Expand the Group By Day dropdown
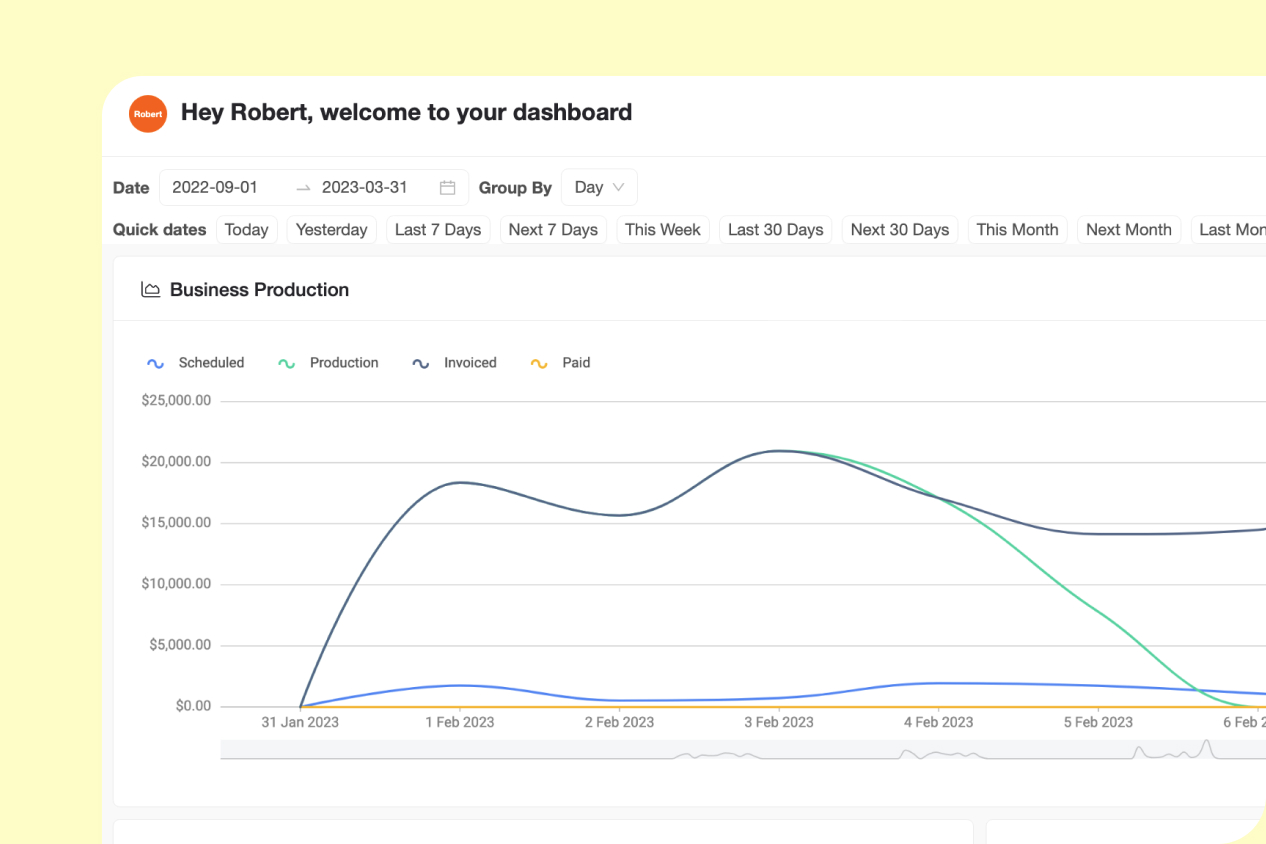The width and height of the screenshot is (1266, 844). point(599,188)
